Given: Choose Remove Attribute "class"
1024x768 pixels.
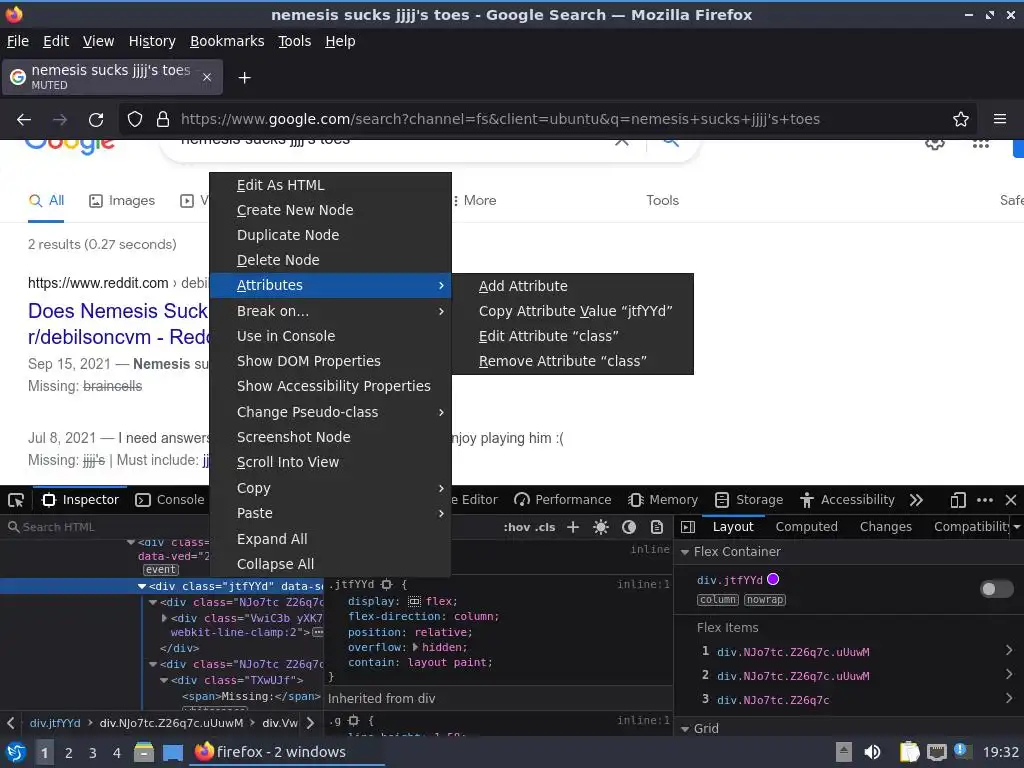Looking at the screenshot, I should pos(573,361).
